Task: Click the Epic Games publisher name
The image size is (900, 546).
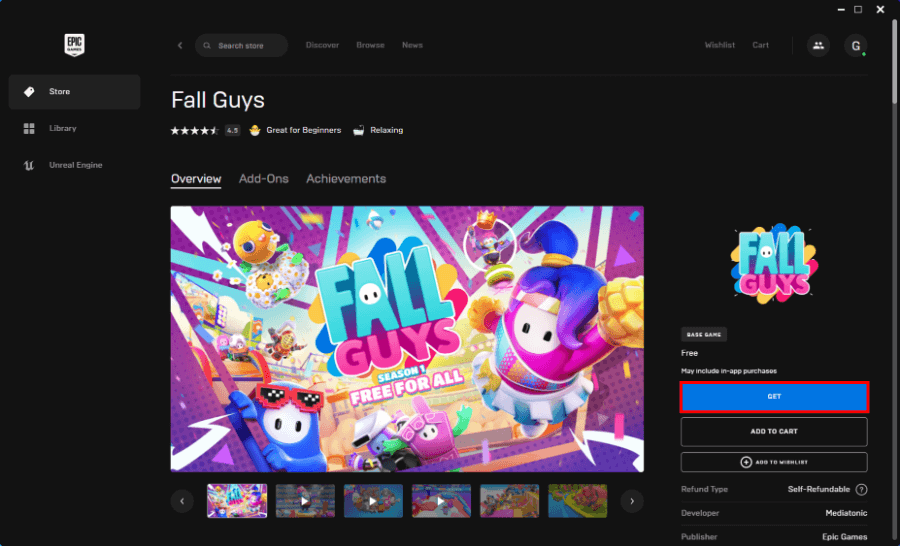Action: pyautogui.click(x=844, y=537)
